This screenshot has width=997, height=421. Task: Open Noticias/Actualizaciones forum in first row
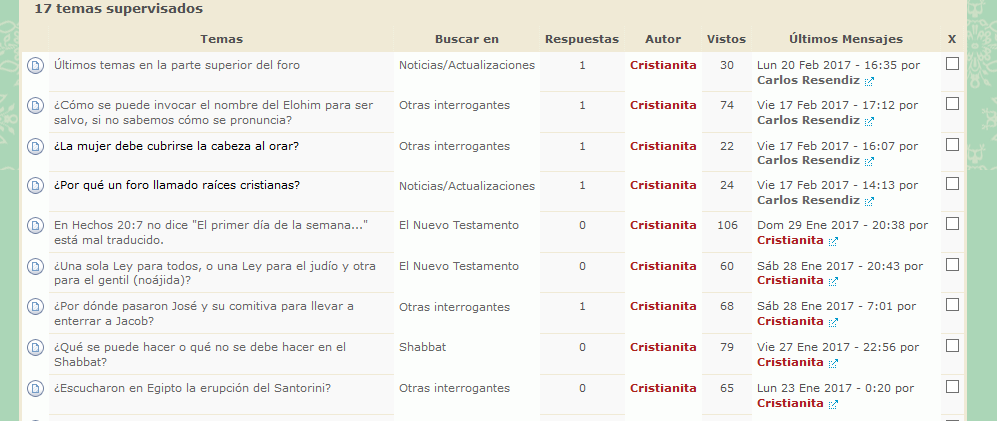pyautogui.click(x=466, y=65)
